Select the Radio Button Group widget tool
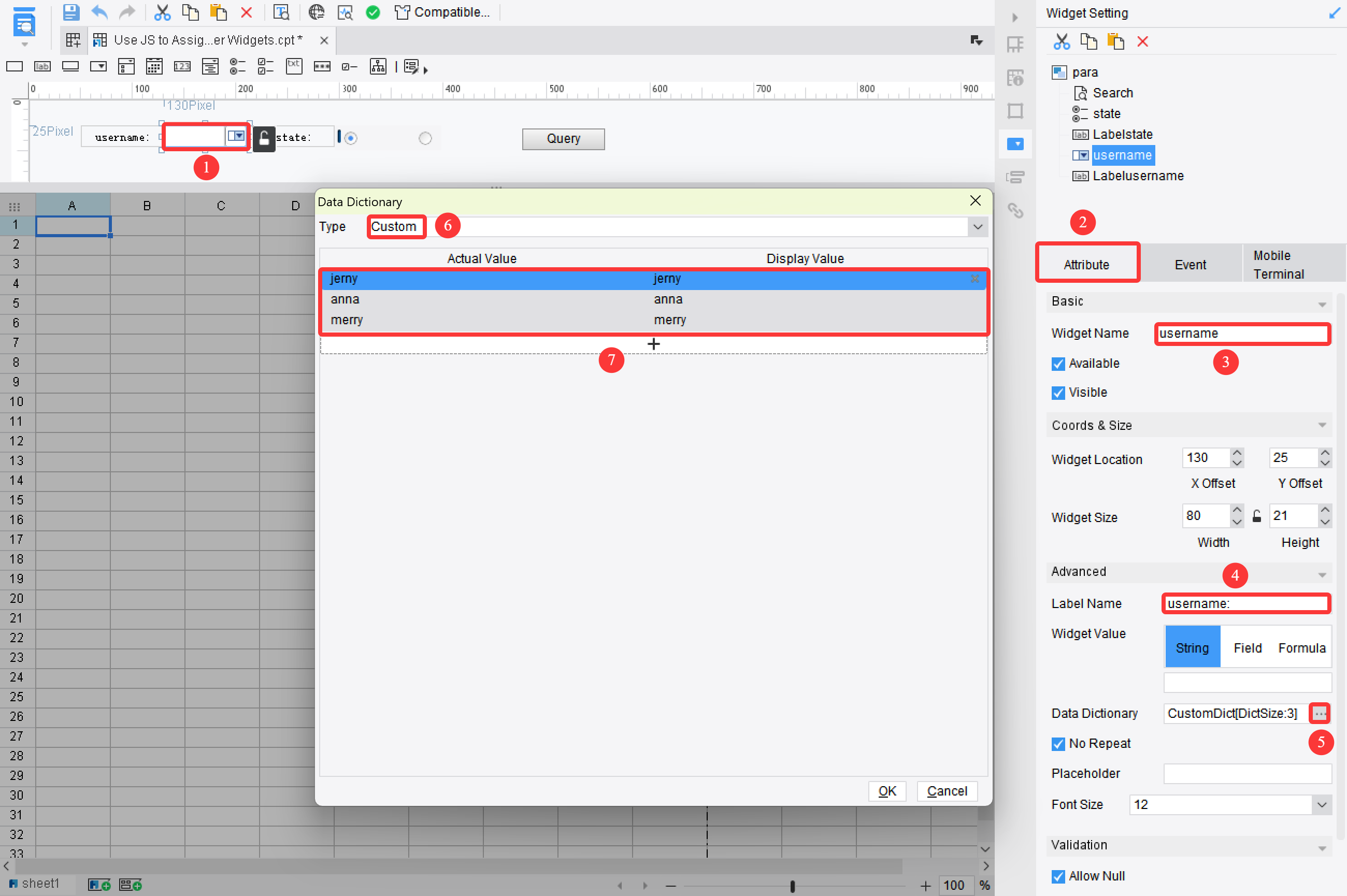This screenshot has height=896, width=1347. 238,66
